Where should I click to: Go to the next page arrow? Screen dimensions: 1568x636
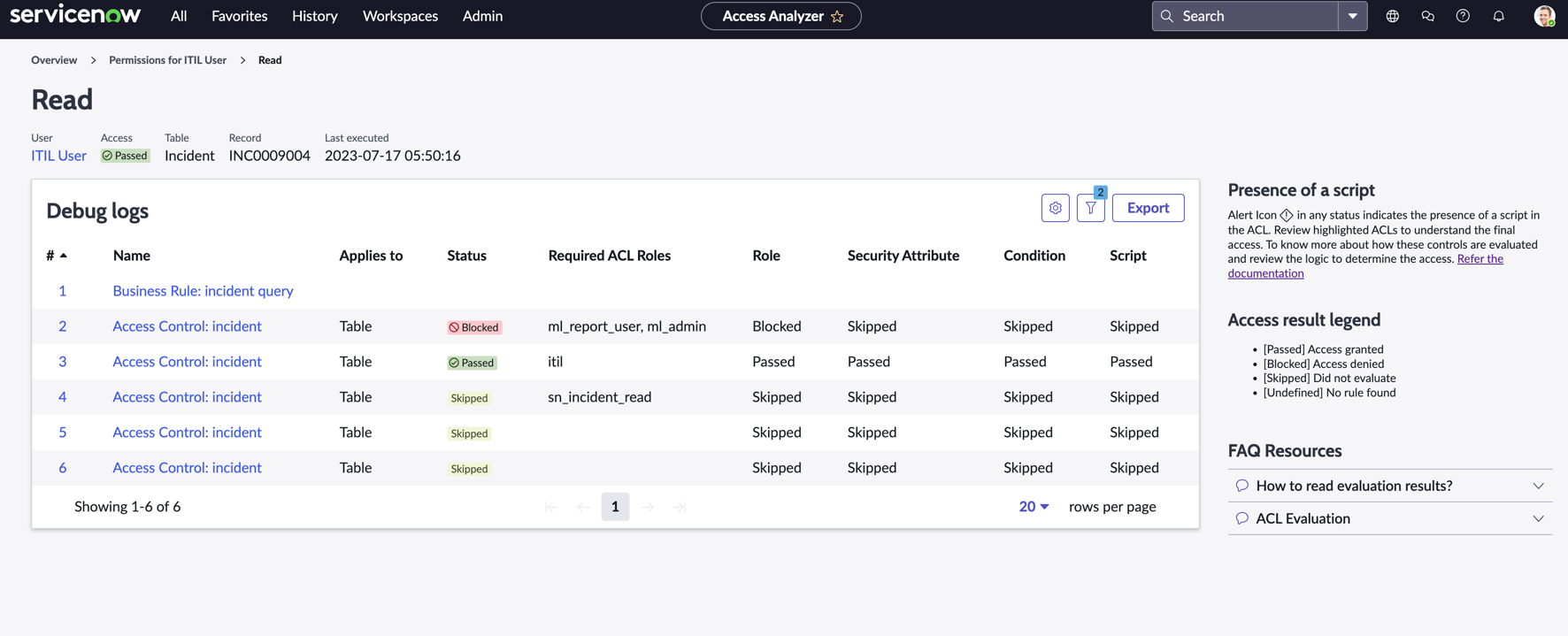(648, 507)
